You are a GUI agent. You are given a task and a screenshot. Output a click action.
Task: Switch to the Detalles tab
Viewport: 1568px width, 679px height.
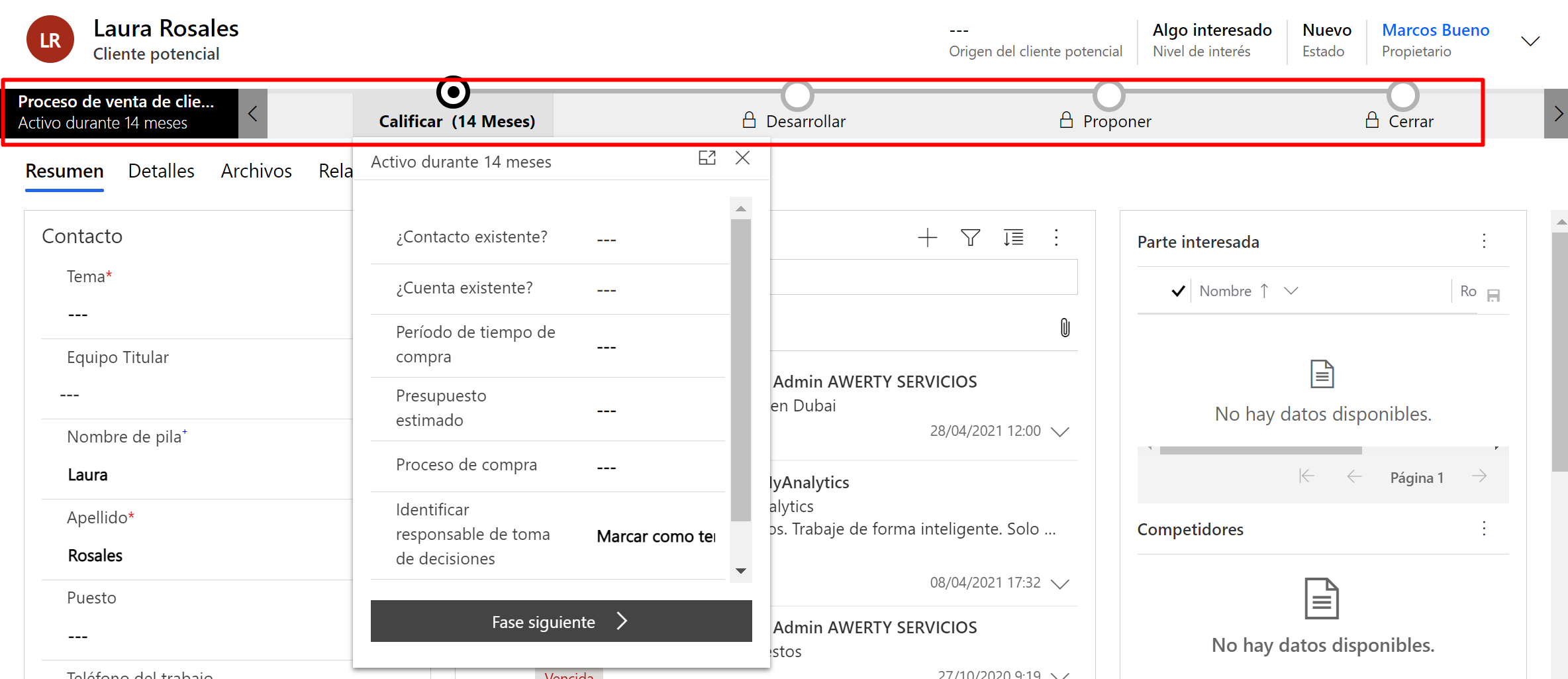(161, 171)
